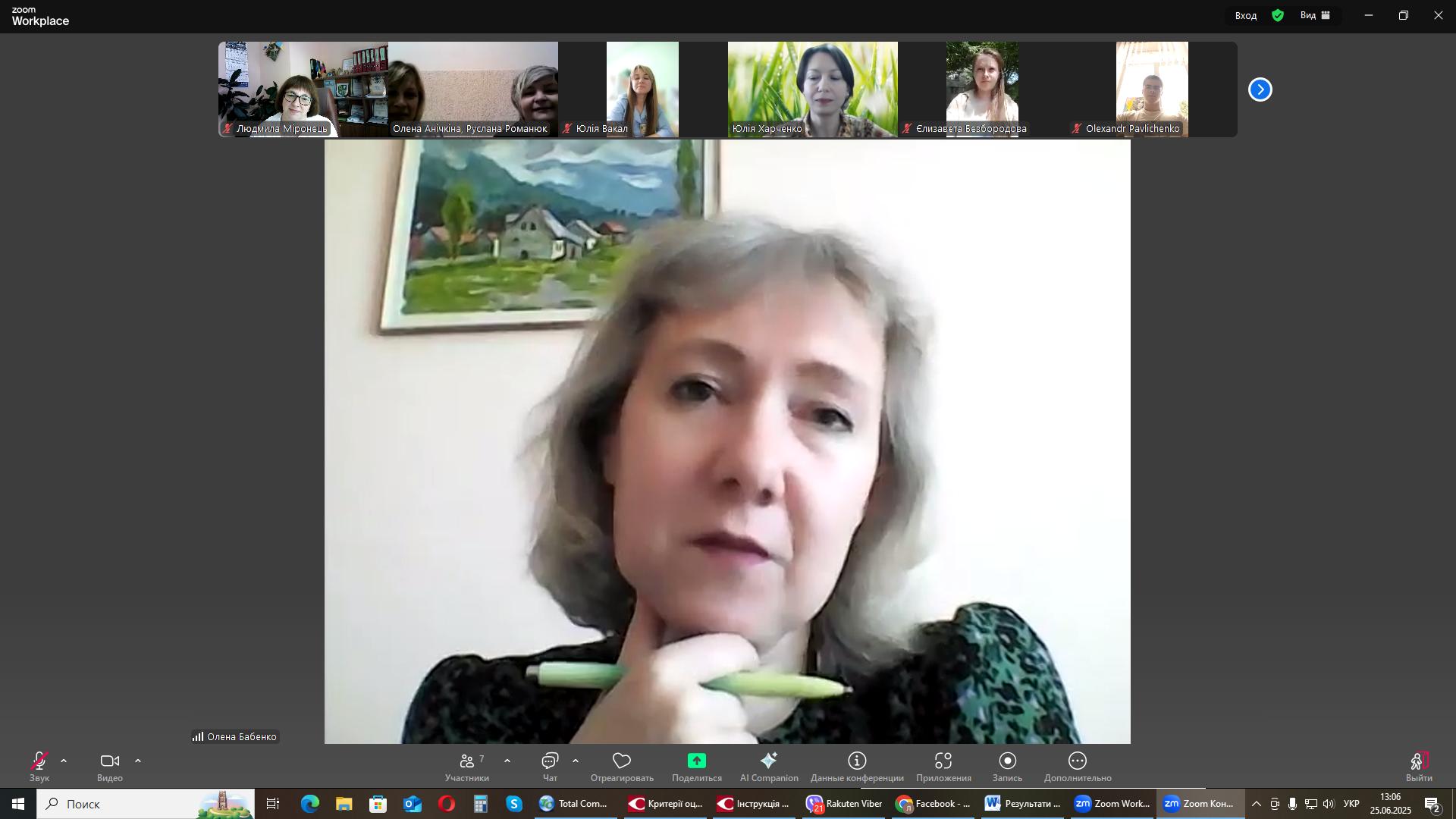The width and height of the screenshot is (1456, 819).
Task: Open volume control in tray
Action: [x=1329, y=804]
